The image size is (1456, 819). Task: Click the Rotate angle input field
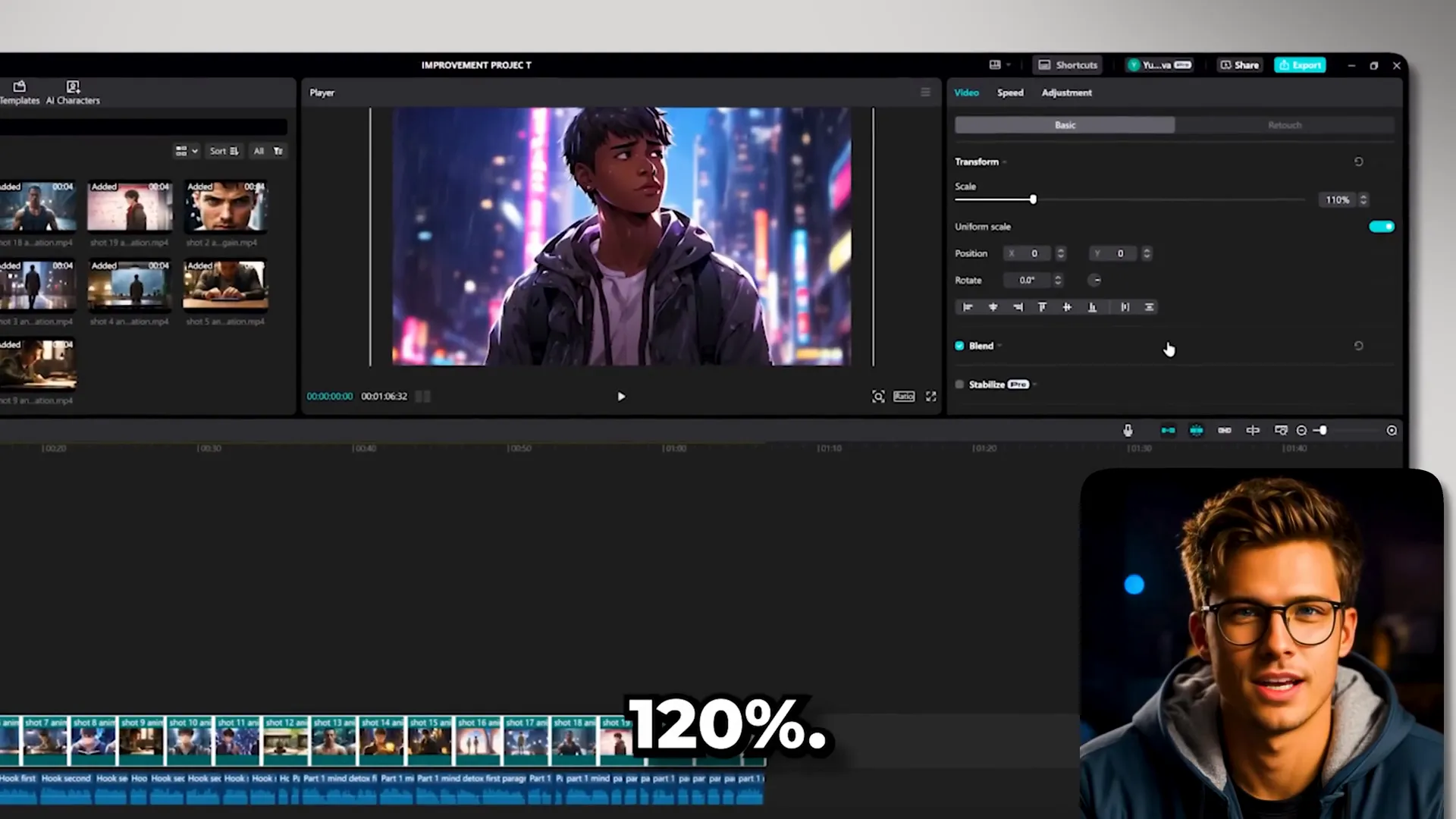[1027, 281]
